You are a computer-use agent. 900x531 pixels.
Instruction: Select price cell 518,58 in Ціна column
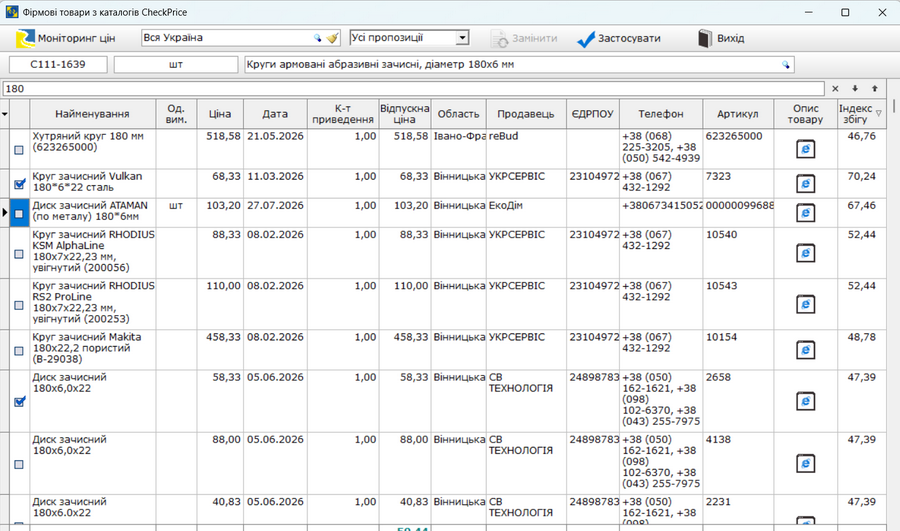point(220,149)
